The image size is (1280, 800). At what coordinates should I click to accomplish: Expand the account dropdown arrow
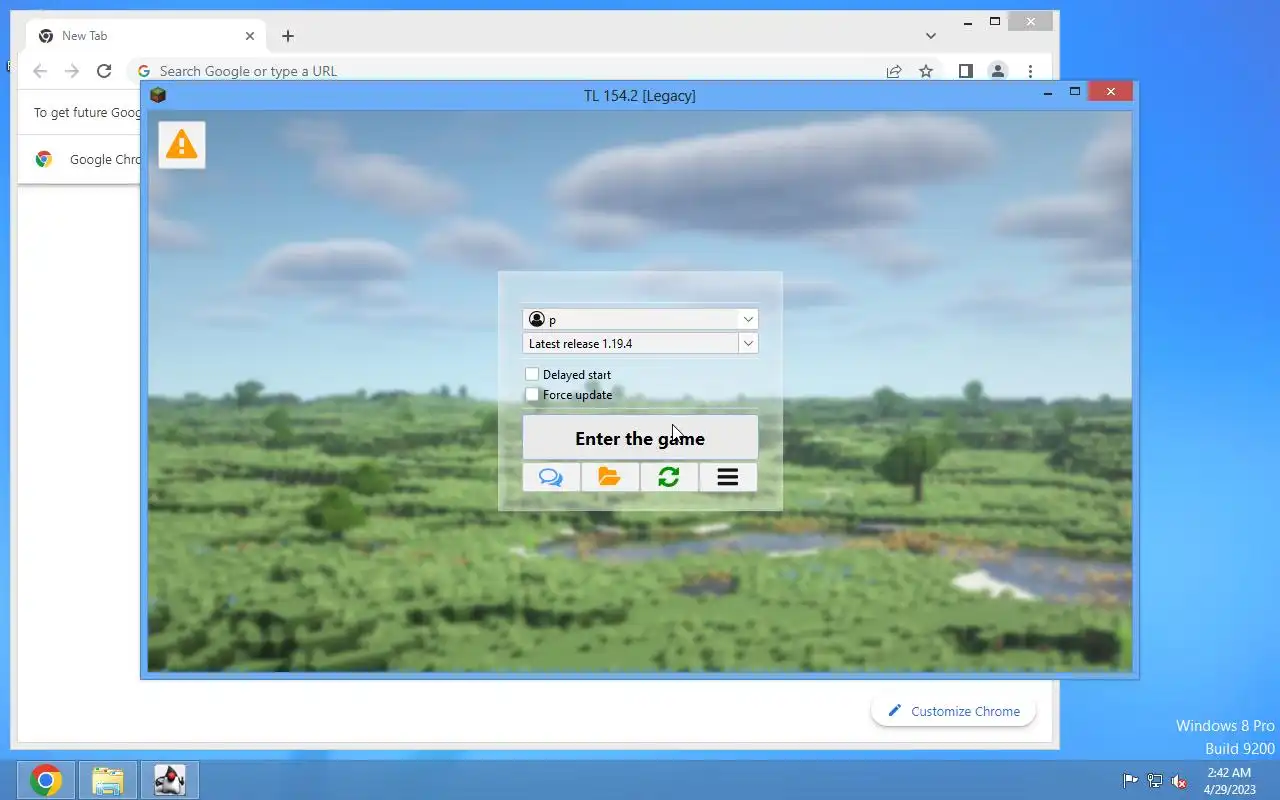tap(748, 319)
